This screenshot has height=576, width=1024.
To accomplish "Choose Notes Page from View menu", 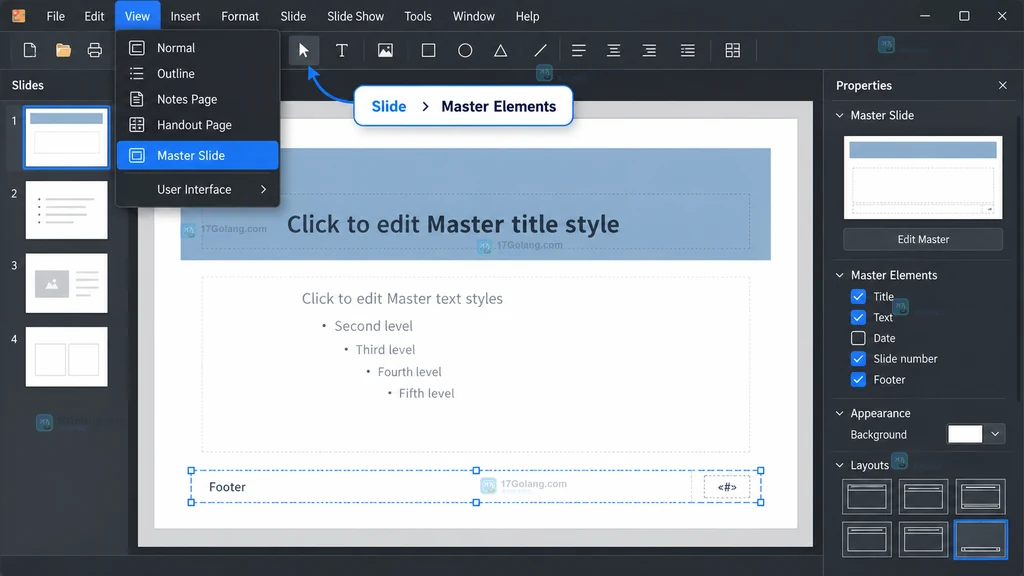I will [x=198, y=99].
